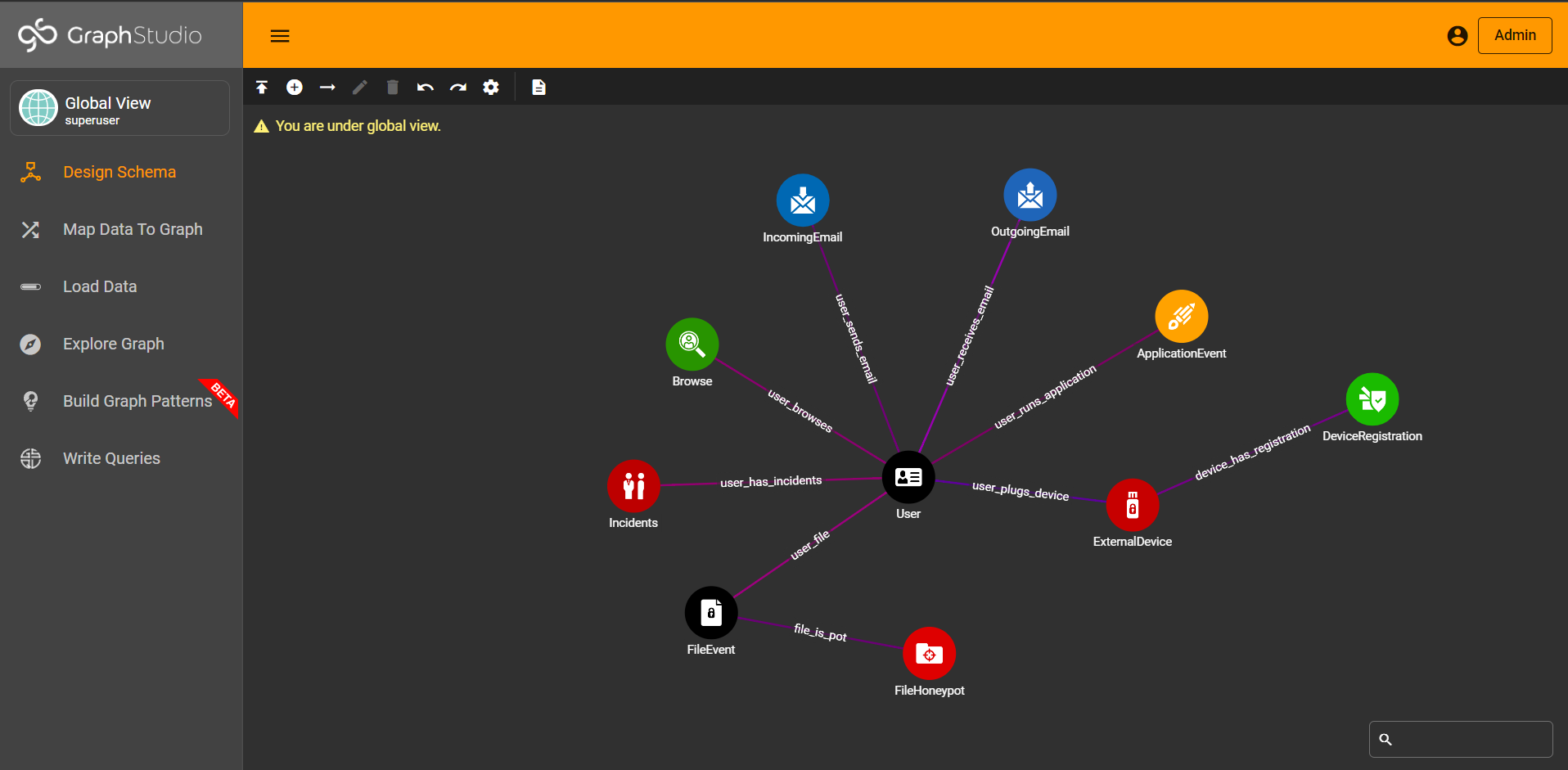Click the Write Queries globe icon
The height and width of the screenshot is (770, 1568).
click(x=30, y=458)
